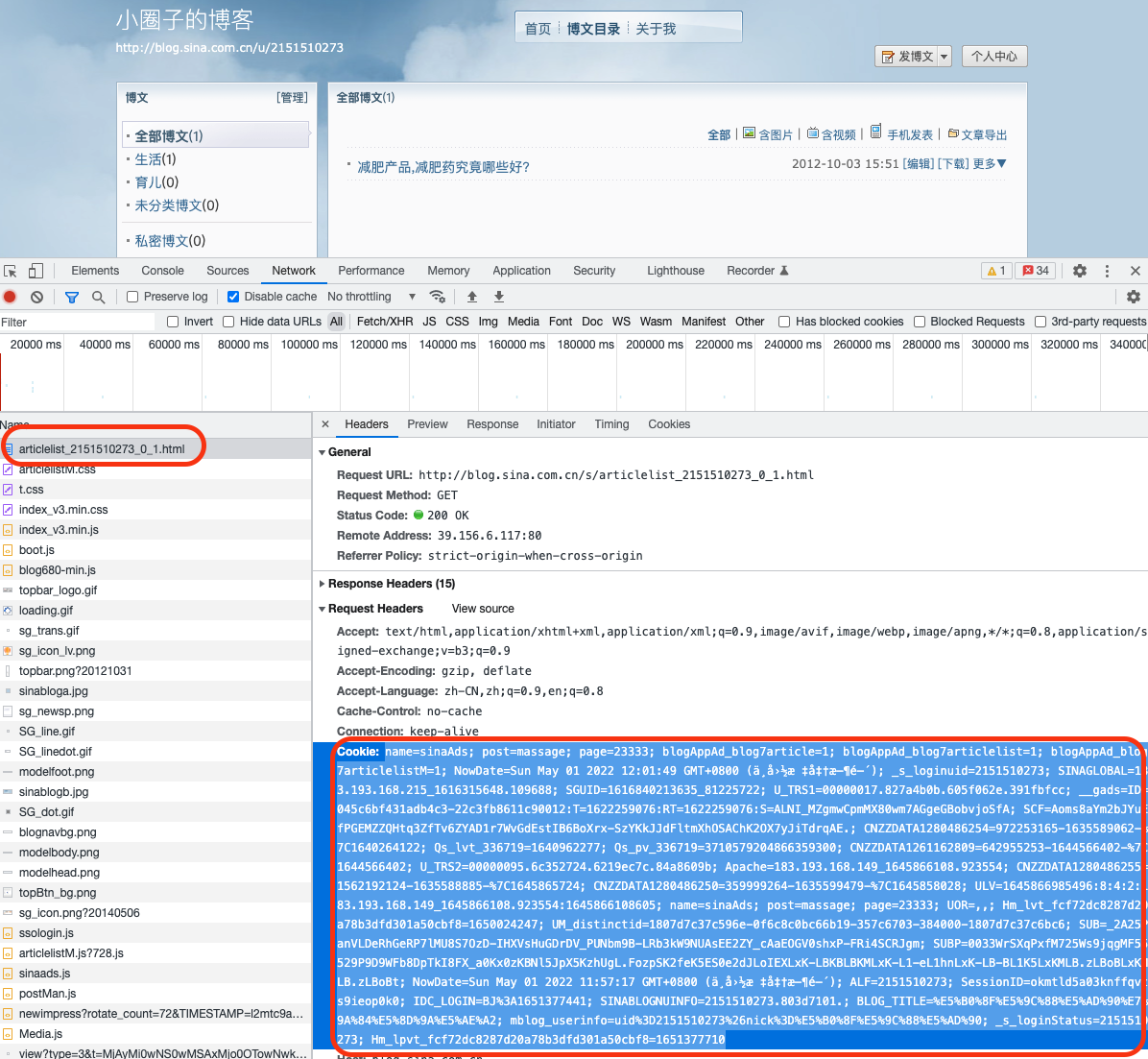Import HAR file upload icon

(x=472, y=297)
